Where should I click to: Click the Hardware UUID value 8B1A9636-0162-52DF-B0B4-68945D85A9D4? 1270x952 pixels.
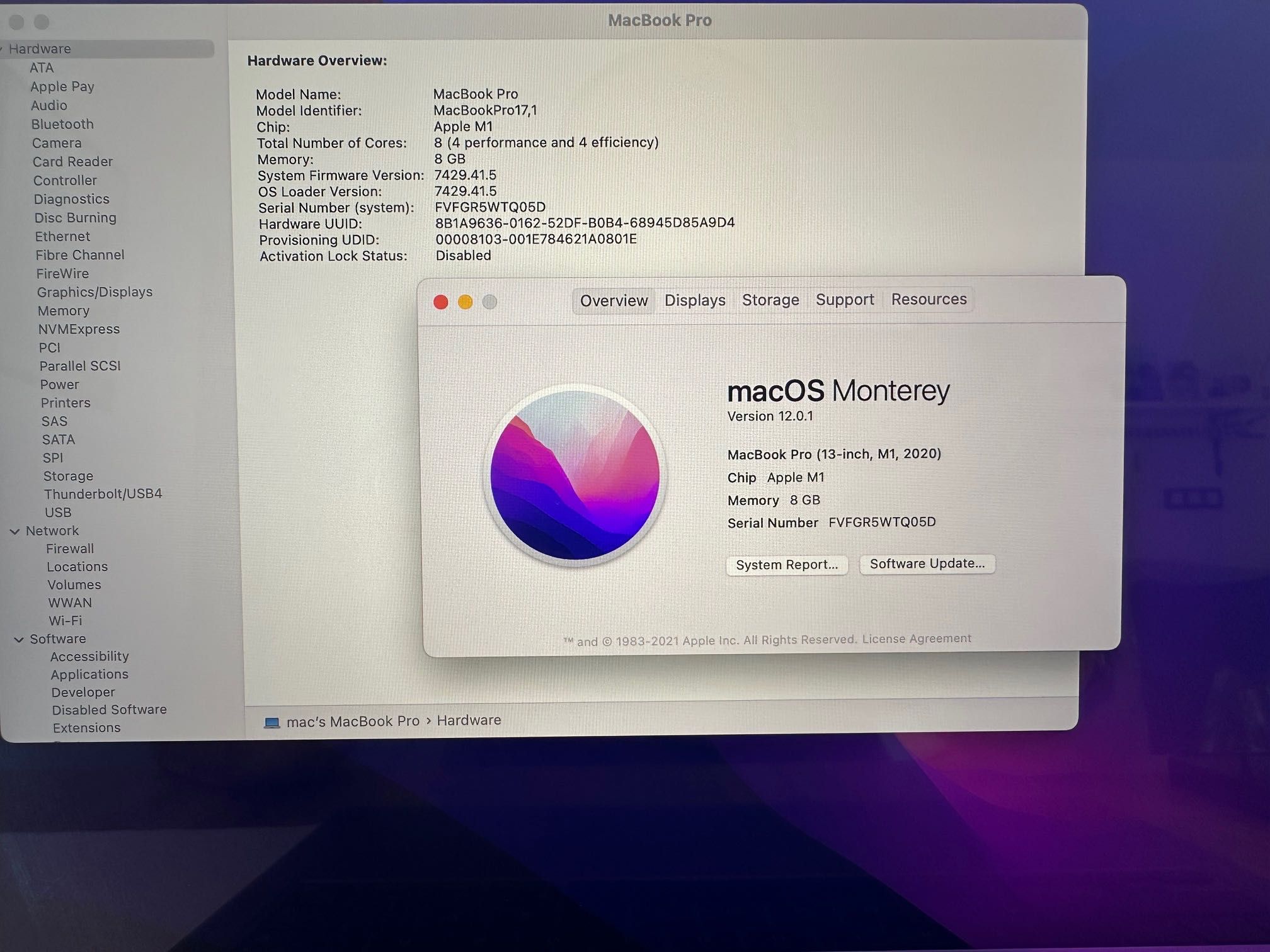(585, 223)
